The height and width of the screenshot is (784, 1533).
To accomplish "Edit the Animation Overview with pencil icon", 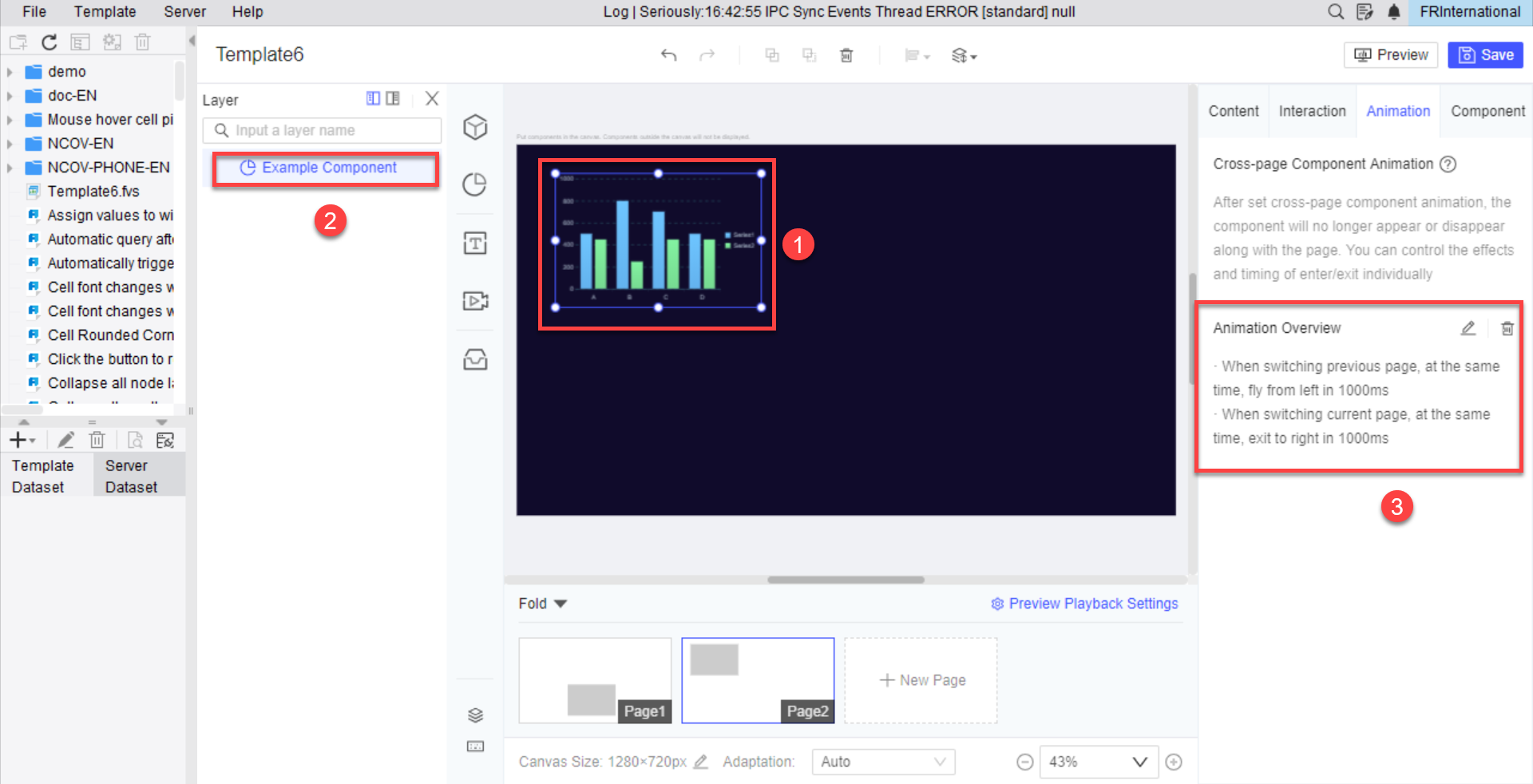I will click(1468, 328).
